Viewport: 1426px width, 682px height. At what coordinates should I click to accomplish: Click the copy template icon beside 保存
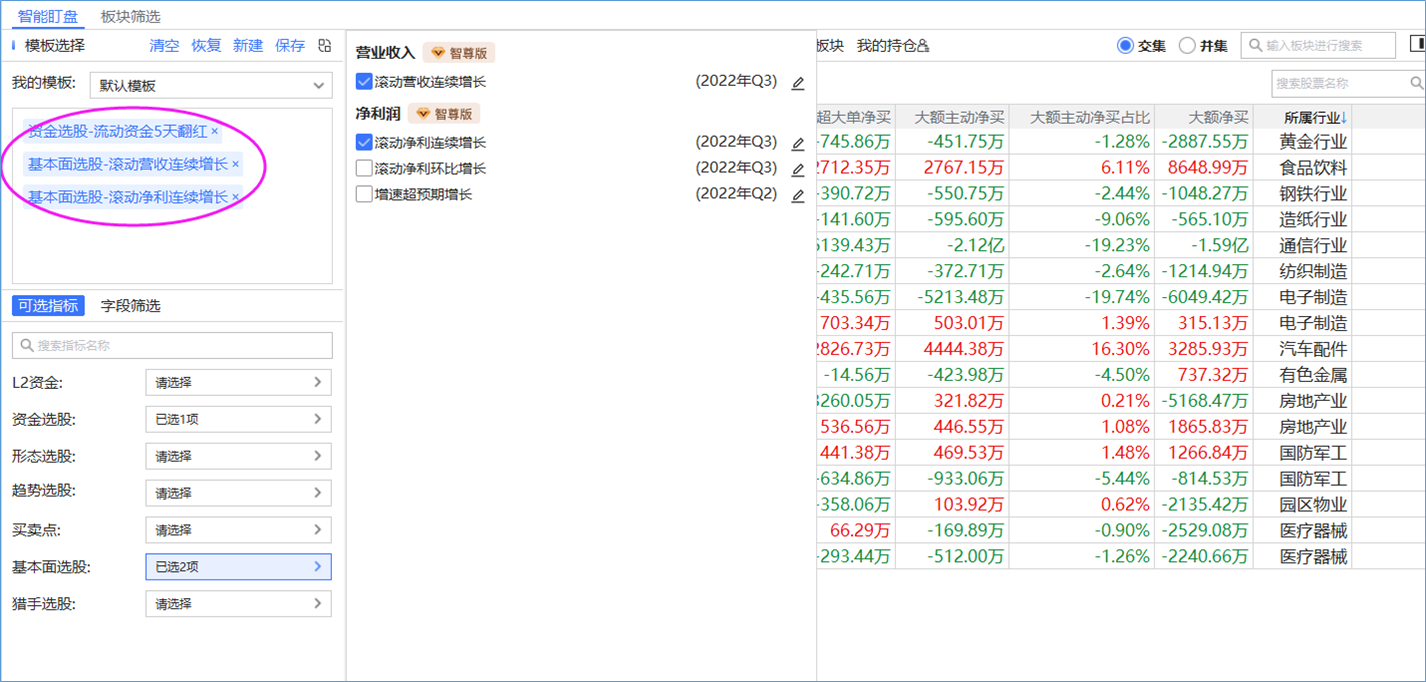pyautogui.click(x=324, y=45)
